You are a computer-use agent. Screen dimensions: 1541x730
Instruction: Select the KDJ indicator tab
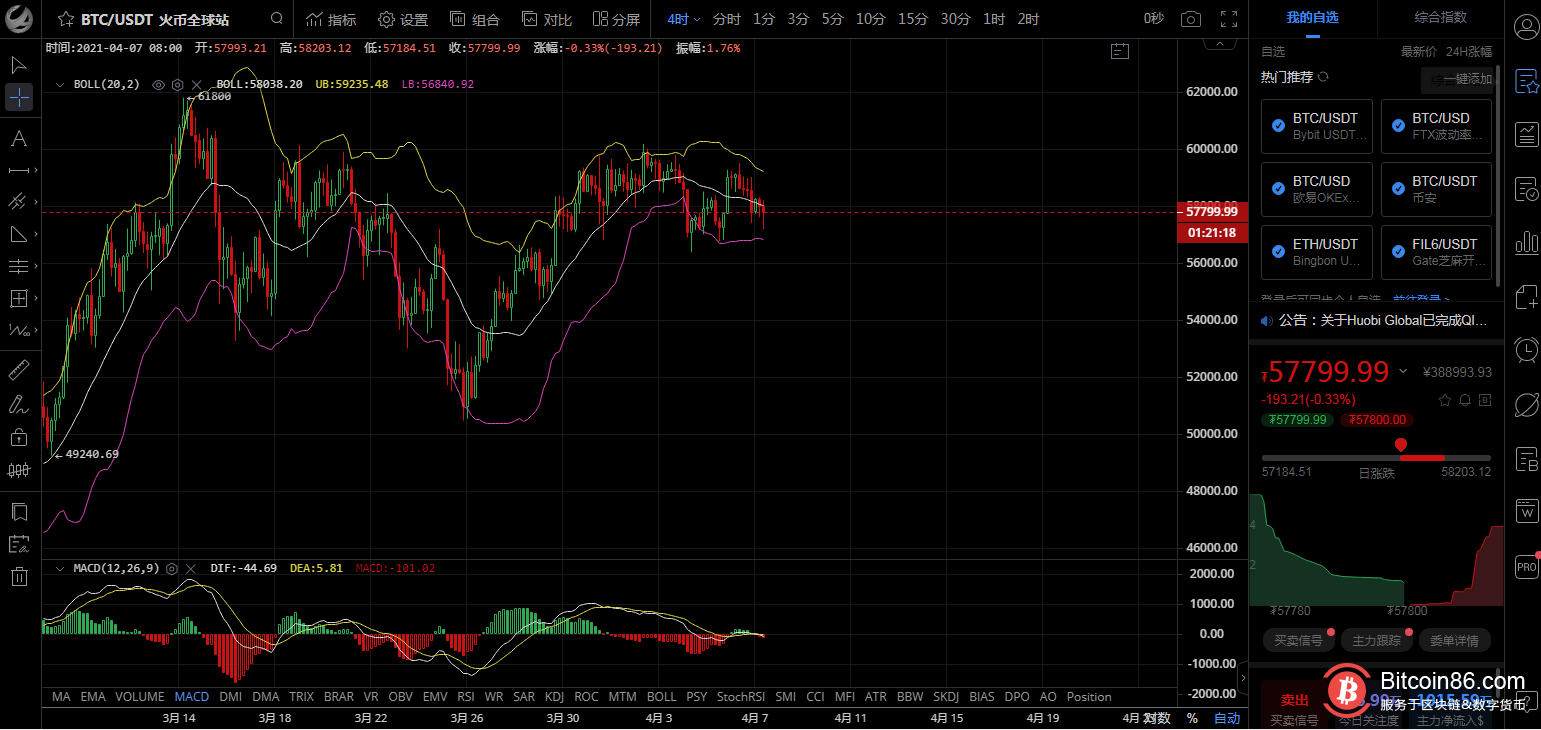(x=554, y=697)
